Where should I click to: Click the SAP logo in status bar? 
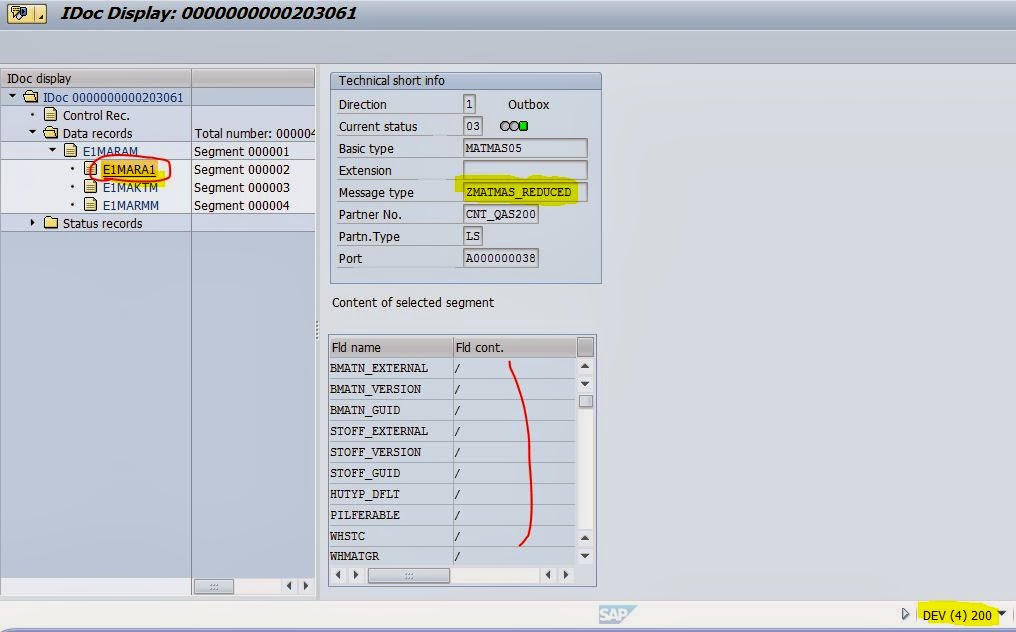(x=616, y=615)
